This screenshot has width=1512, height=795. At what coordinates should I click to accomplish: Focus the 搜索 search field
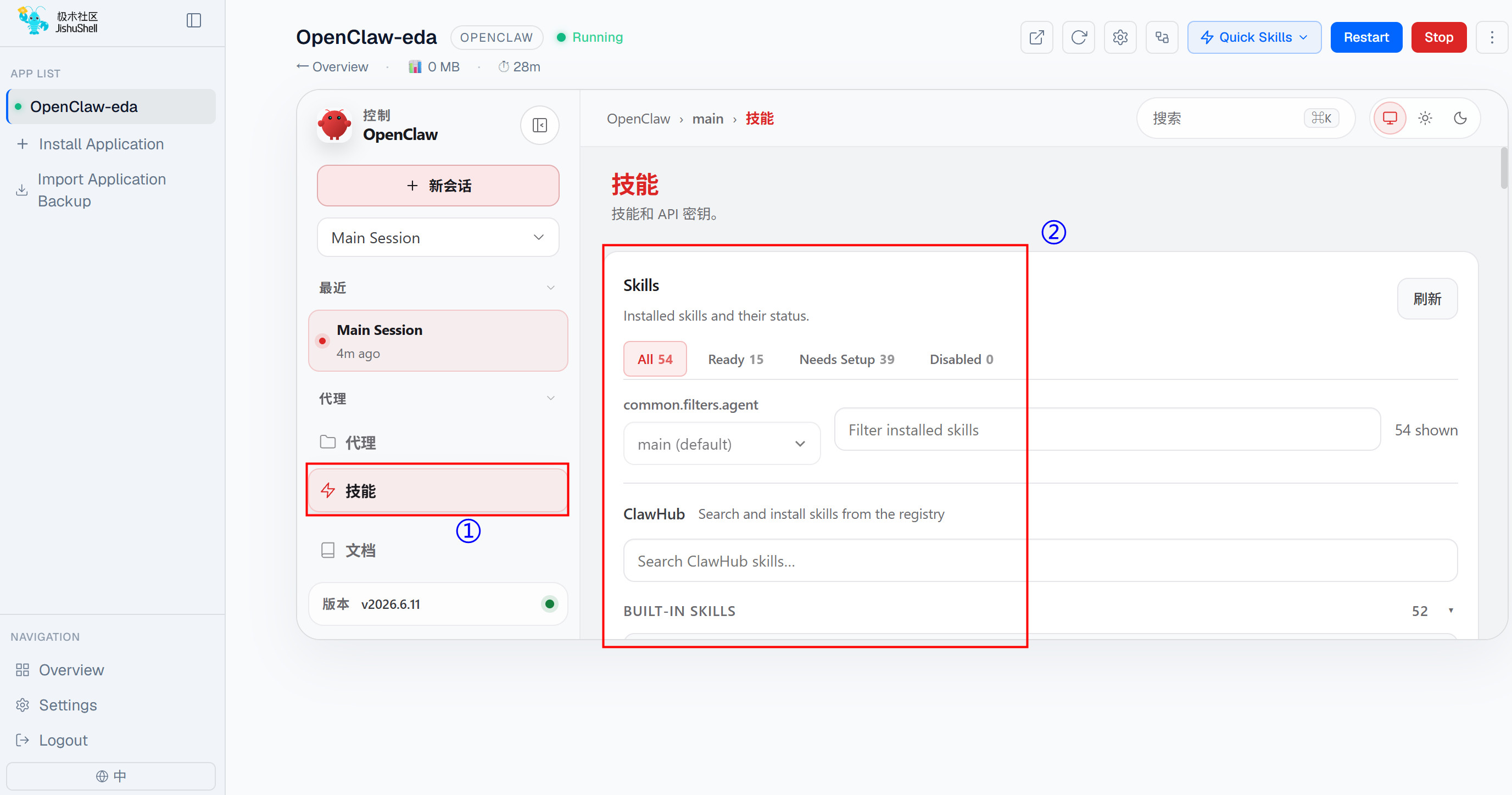pos(1246,119)
